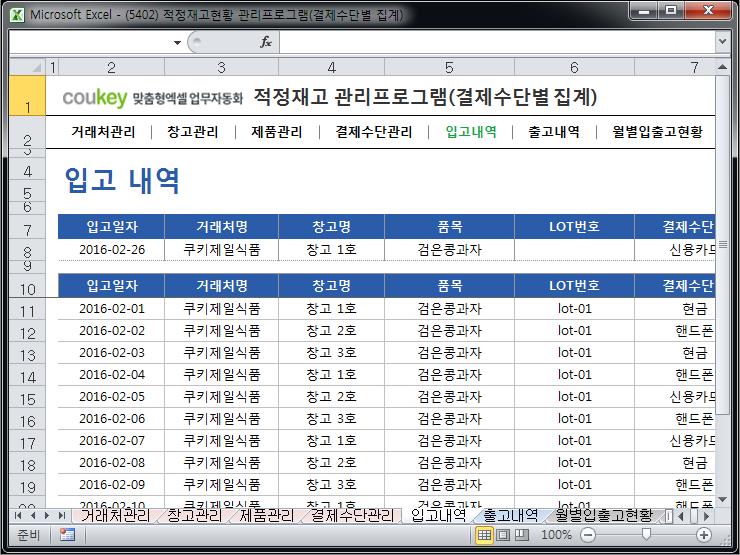Click the macro record icon in status bar
The width and height of the screenshot is (740, 555).
coord(67,535)
